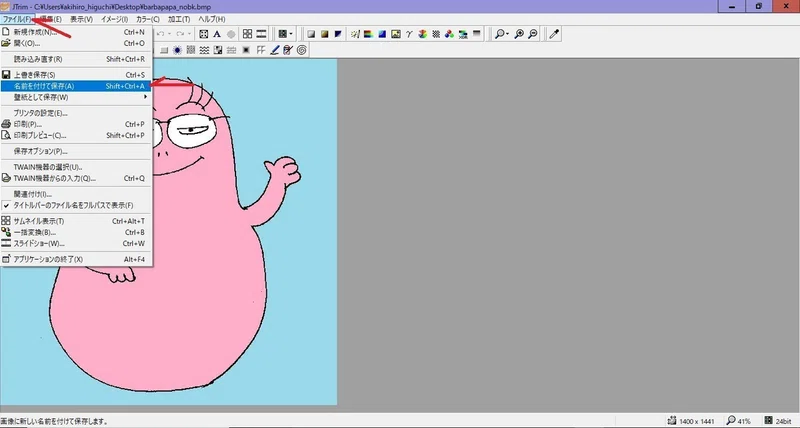Apply the mosaic effect icon
This screenshot has width=800, height=428.
pyautogui.click(x=191, y=50)
